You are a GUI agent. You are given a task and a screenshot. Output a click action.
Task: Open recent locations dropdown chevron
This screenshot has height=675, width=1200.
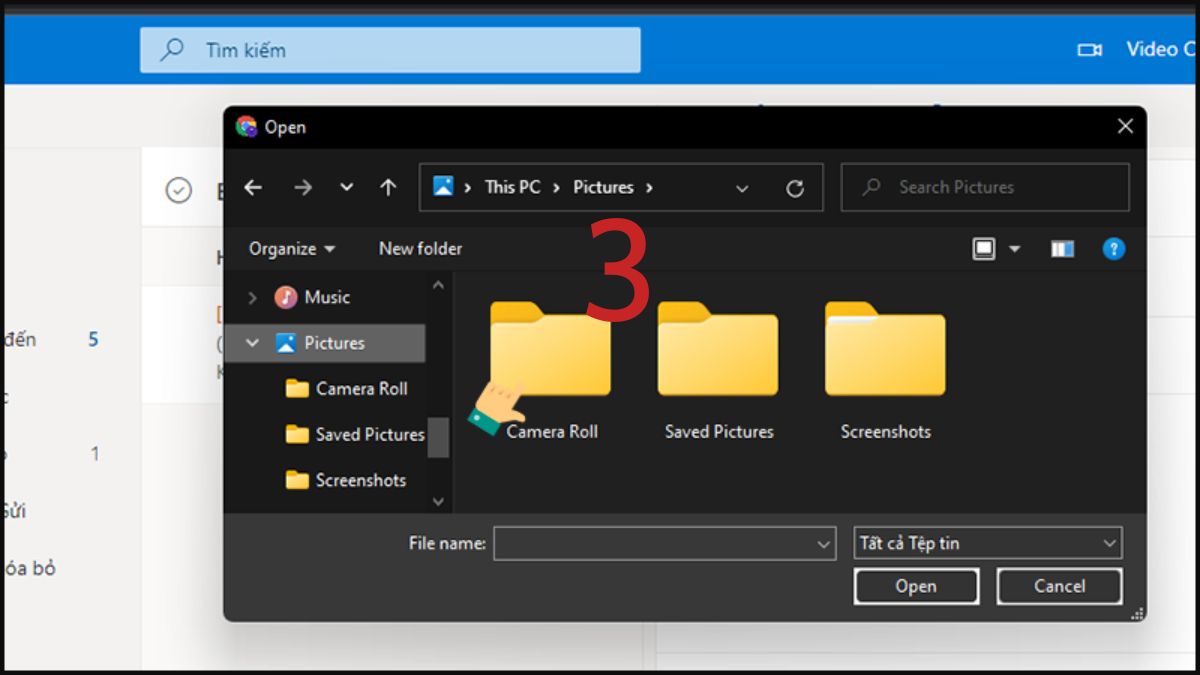click(346, 188)
